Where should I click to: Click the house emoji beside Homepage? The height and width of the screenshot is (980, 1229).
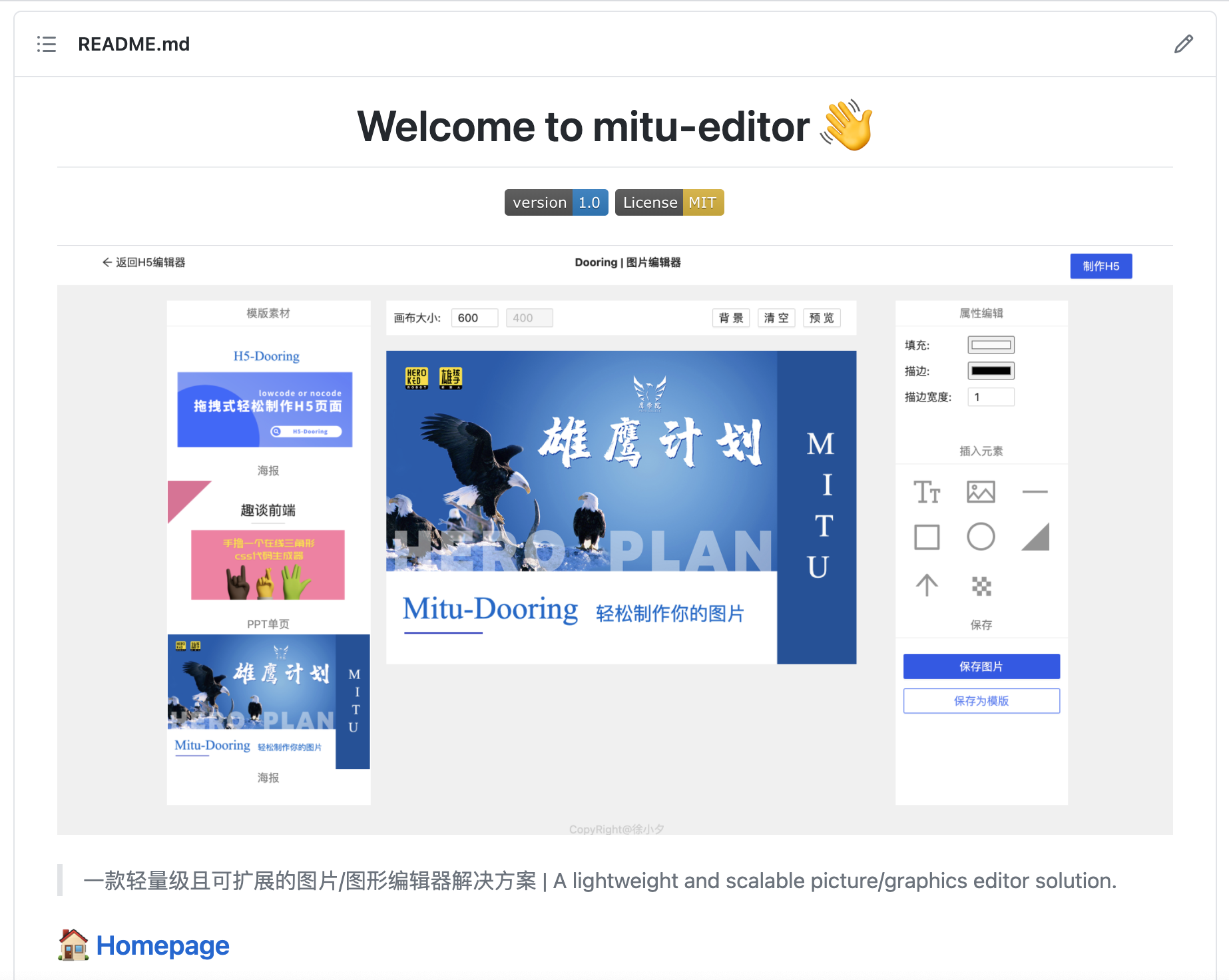[x=73, y=945]
